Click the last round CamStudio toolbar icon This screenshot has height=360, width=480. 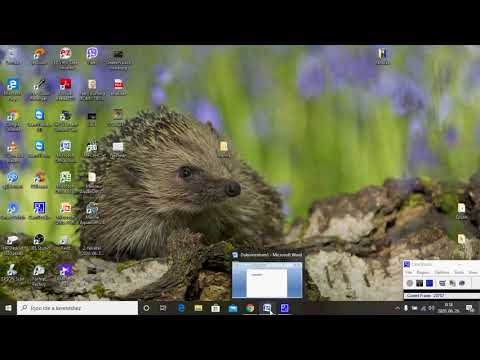point(462,283)
